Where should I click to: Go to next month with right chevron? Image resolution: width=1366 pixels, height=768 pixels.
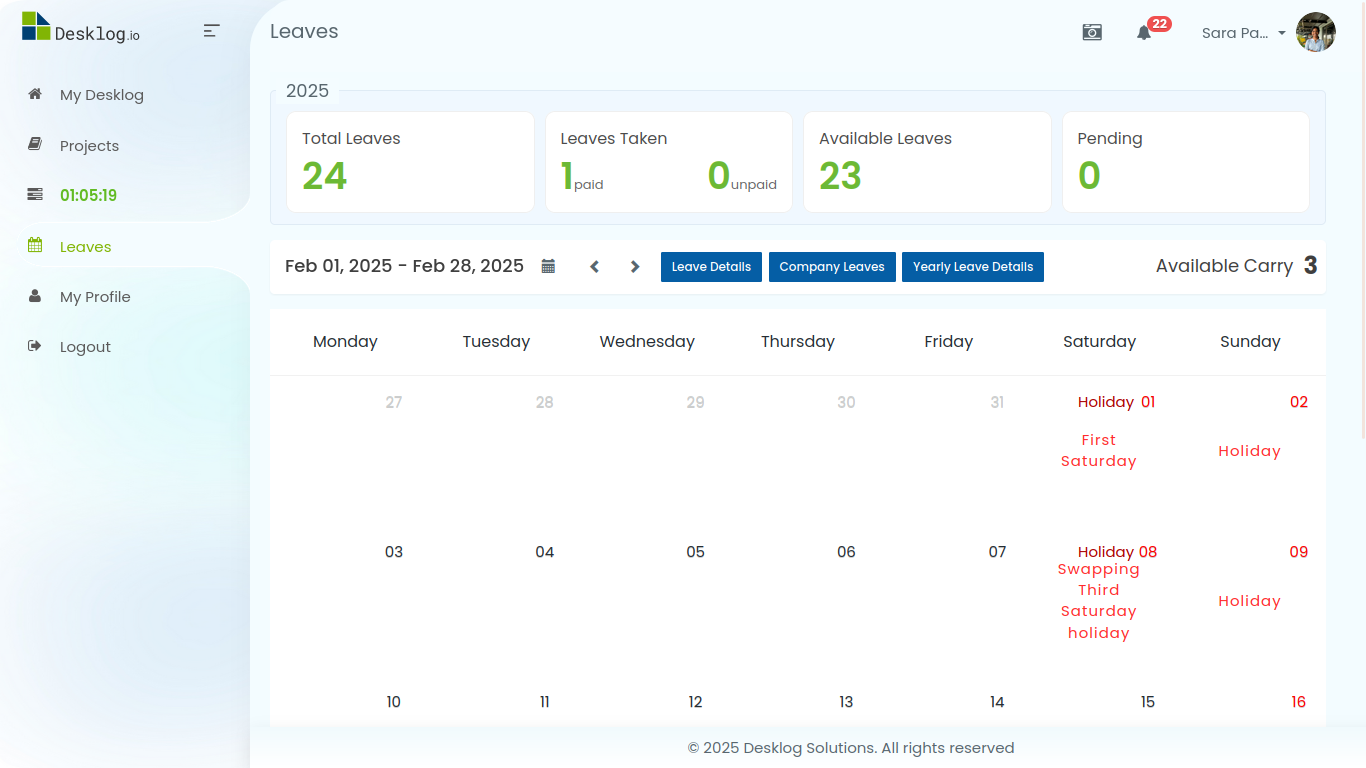point(635,267)
